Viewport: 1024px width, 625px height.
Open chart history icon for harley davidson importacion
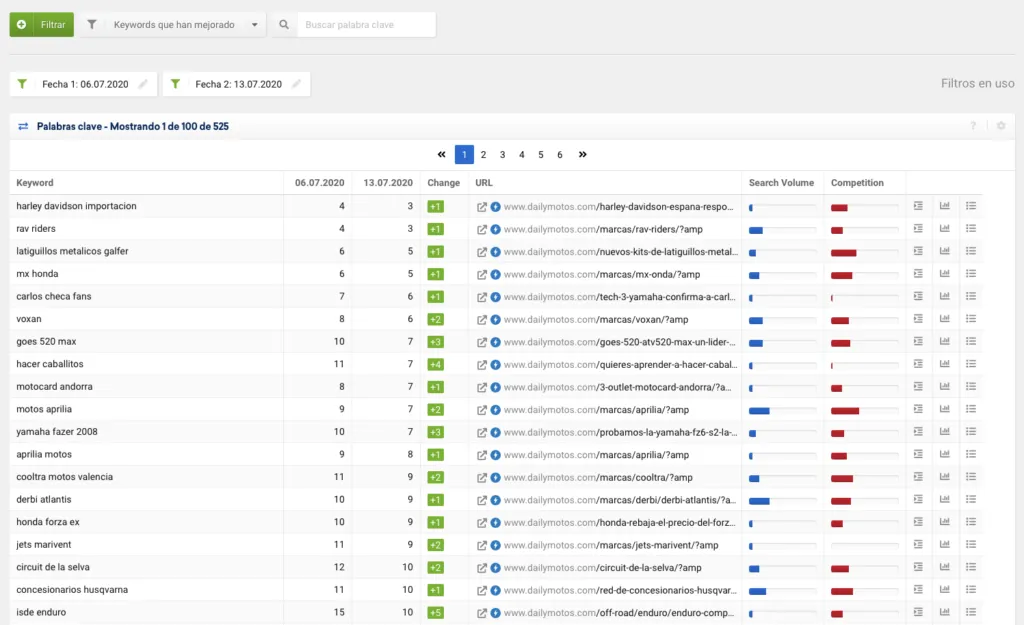tap(944, 206)
